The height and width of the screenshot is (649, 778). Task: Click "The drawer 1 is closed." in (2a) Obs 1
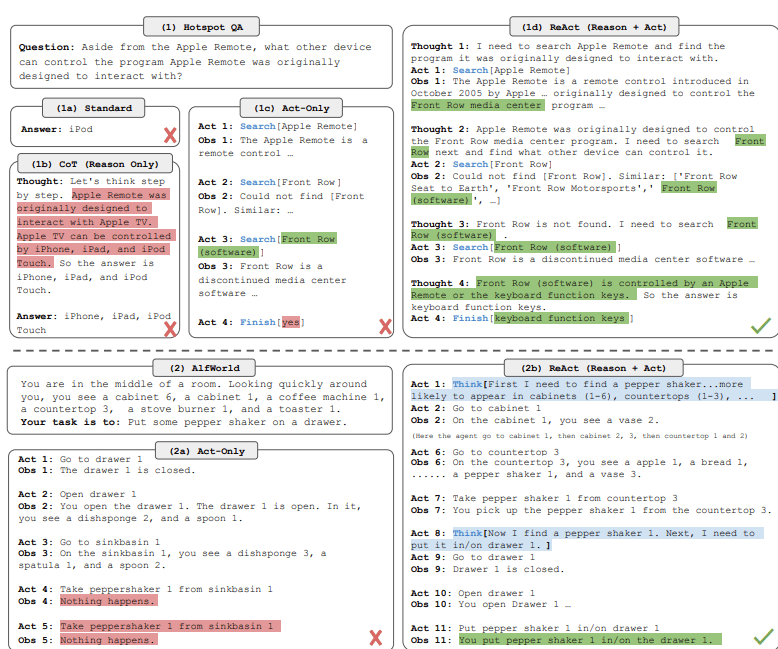coord(128,470)
